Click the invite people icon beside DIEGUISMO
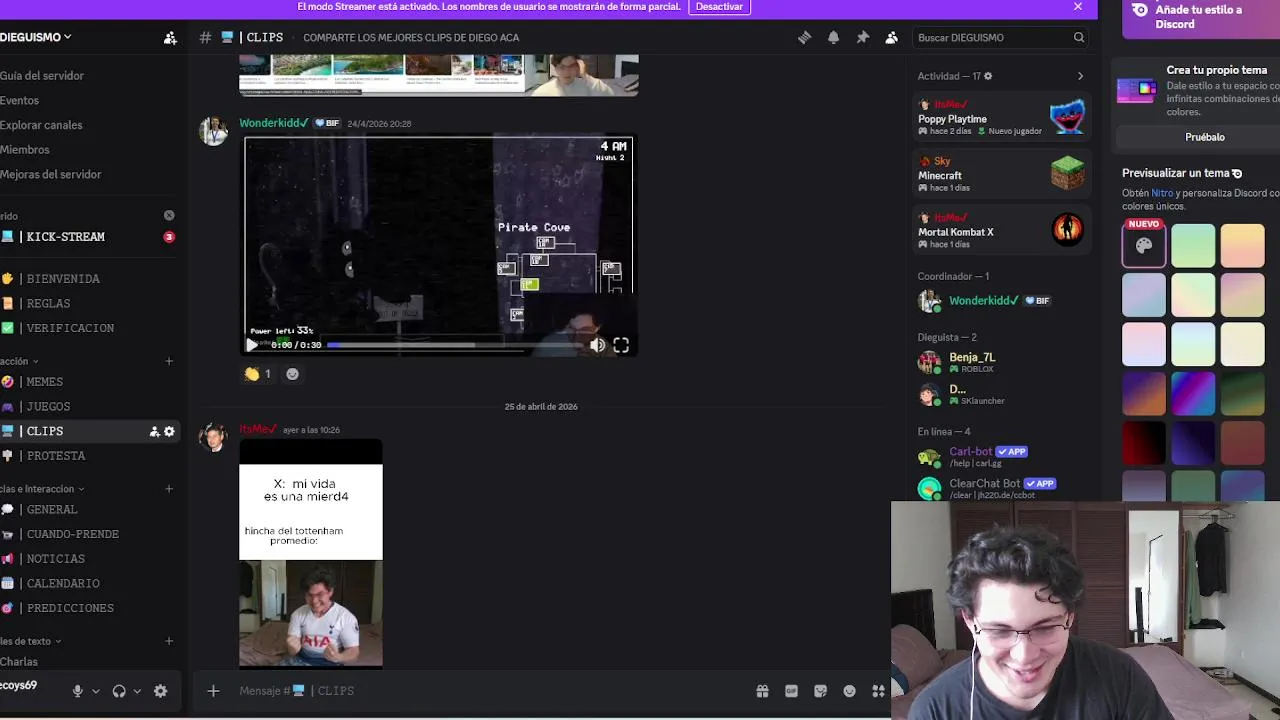 170,37
